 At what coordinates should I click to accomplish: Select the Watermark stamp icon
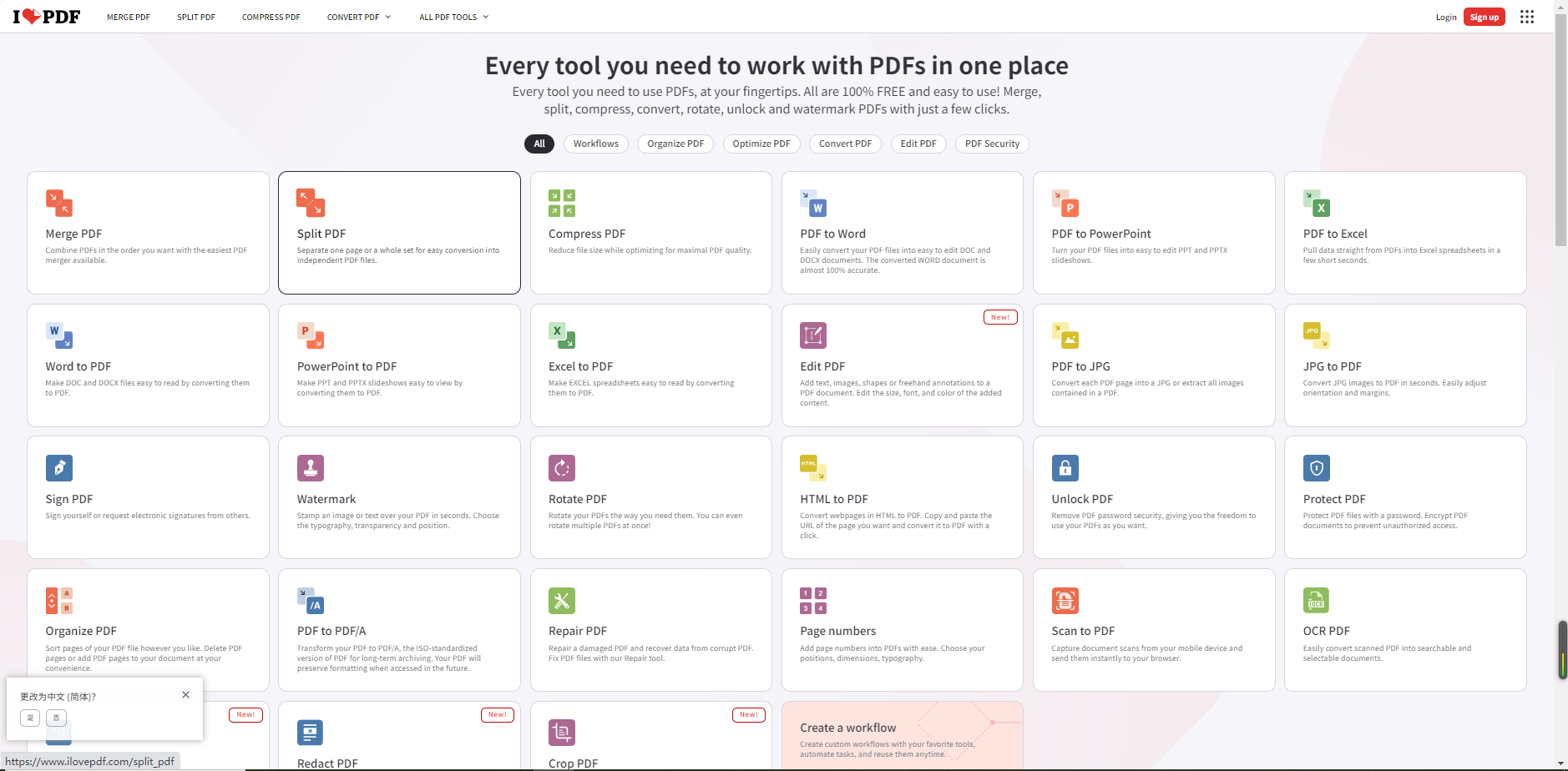coord(311,468)
